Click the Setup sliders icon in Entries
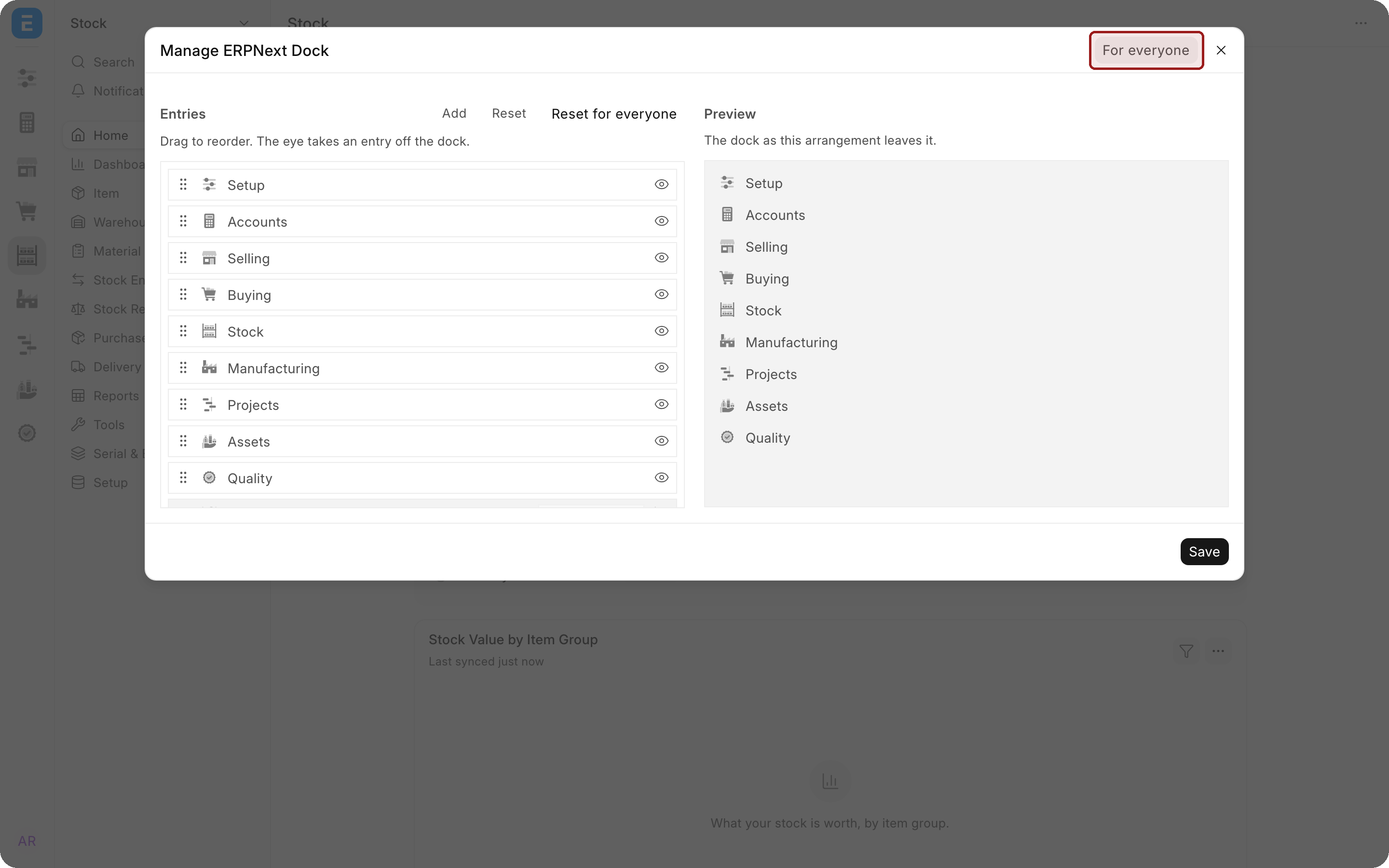This screenshot has height=868, width=1389. coord(209,184)
